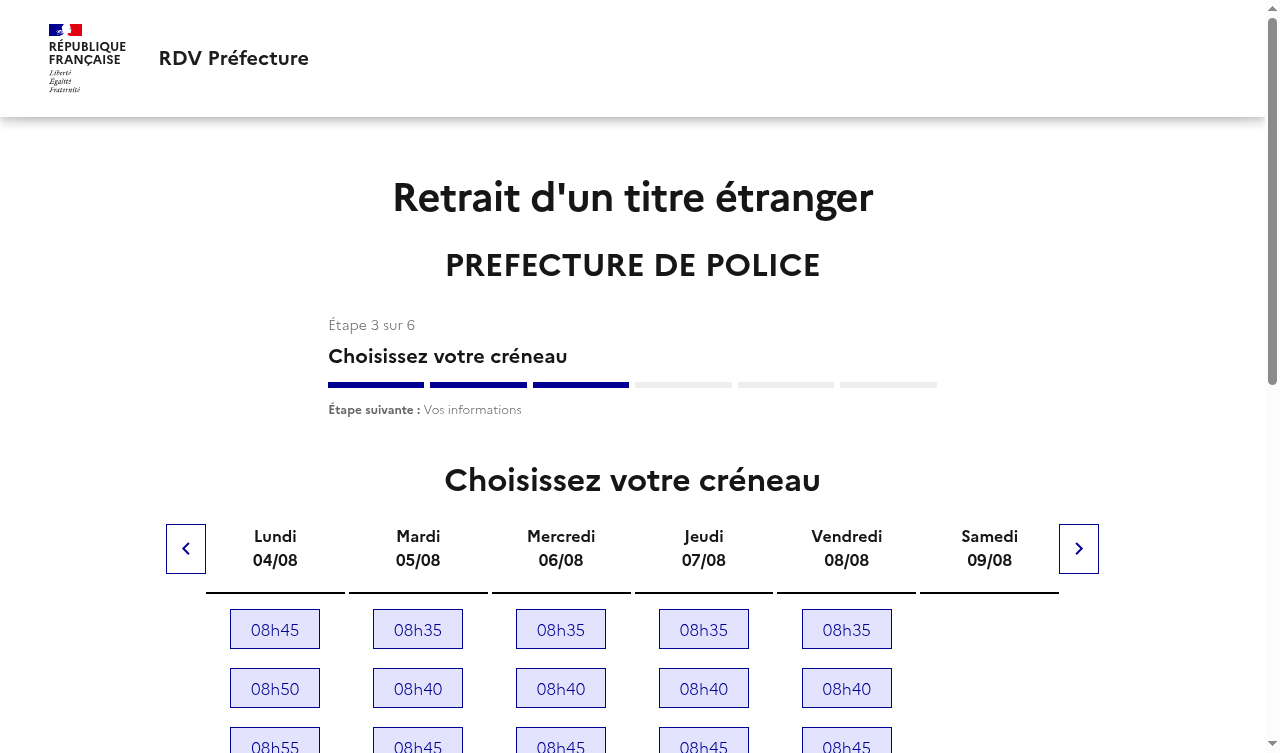Image resolution: width=1280 pixels, height=753 pixels.
Task: Select 08h50 slot on Lundi 04/08
Action: pos(275,688)
